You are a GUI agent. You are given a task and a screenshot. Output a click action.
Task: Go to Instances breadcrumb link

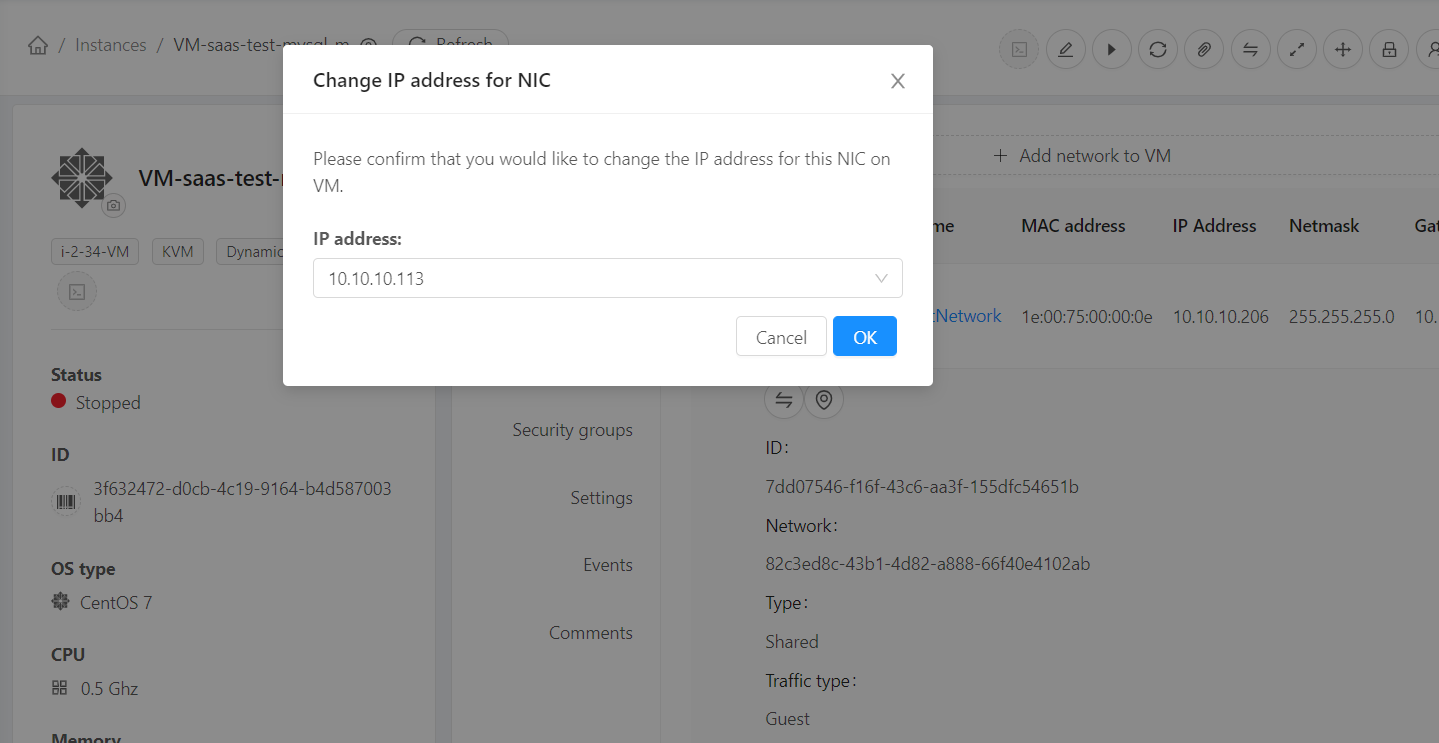[111, 45]
